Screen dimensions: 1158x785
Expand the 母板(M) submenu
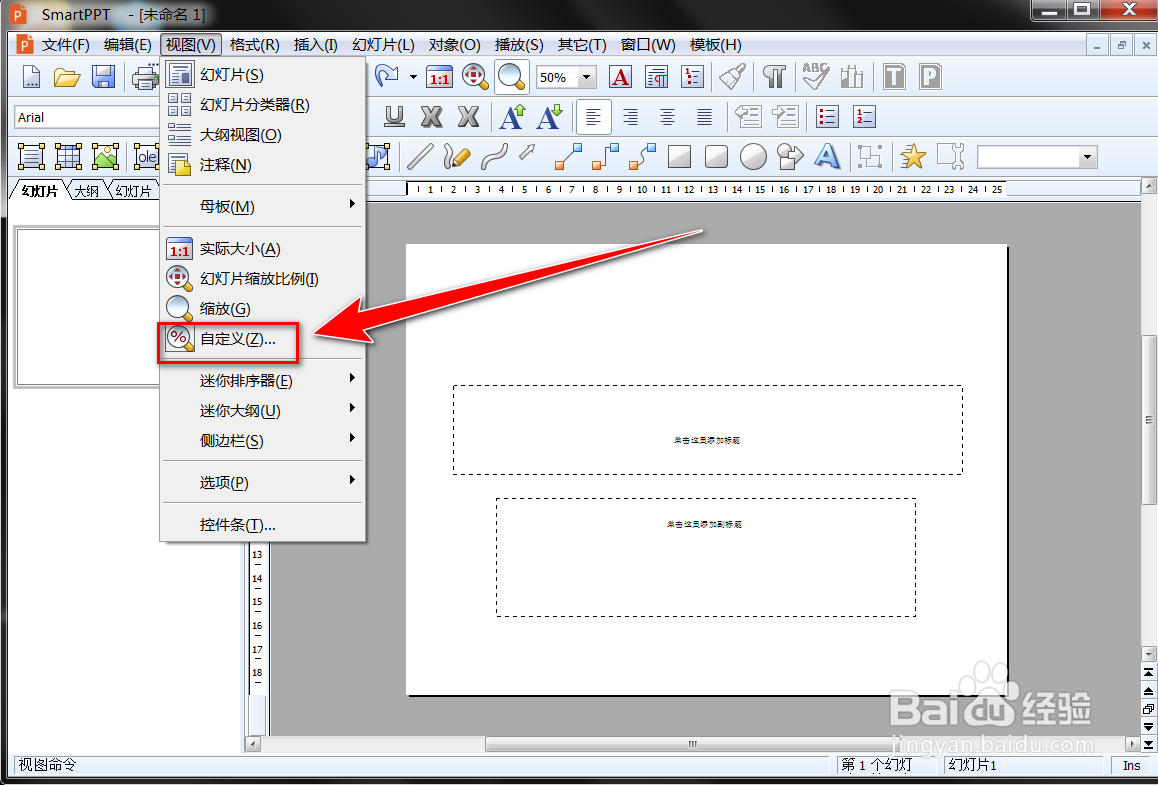click(x=263, y=207)
